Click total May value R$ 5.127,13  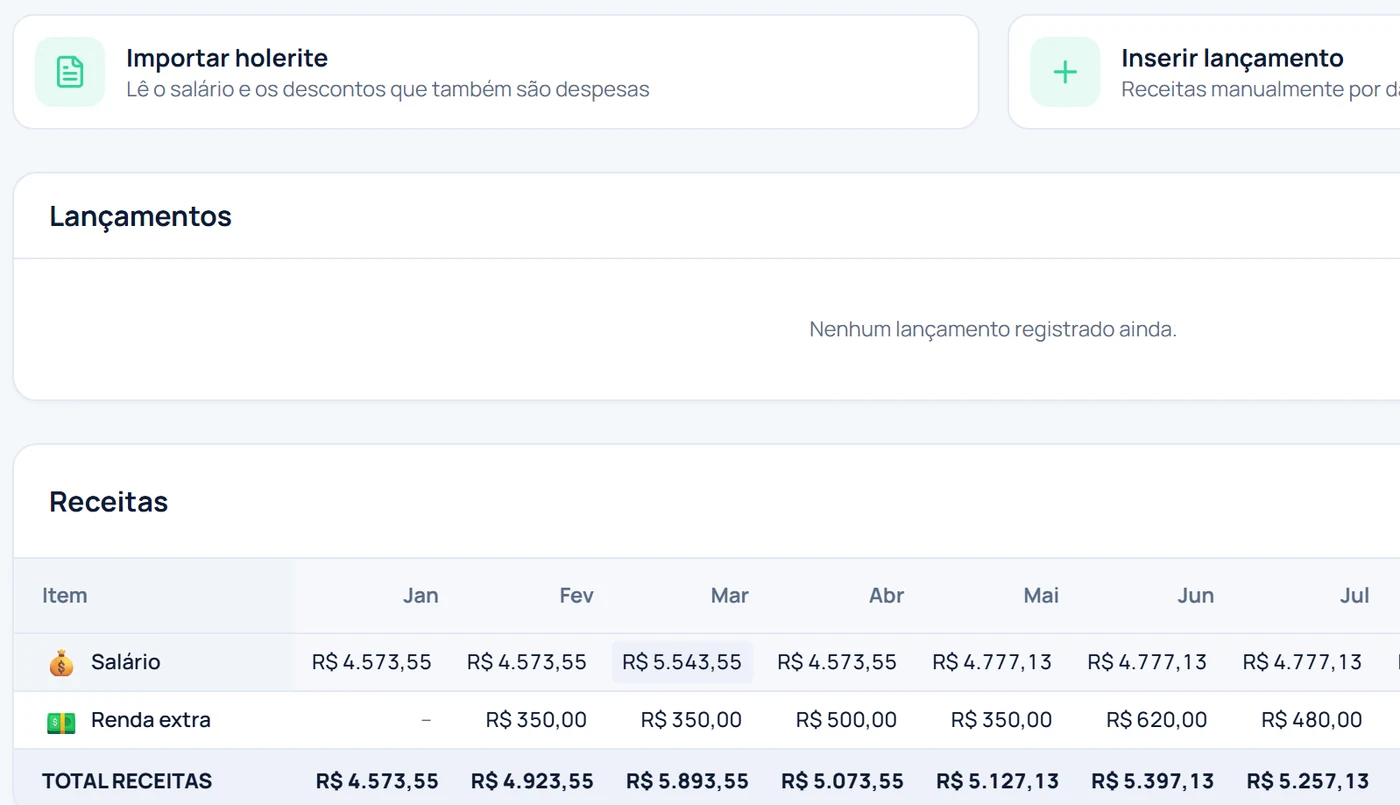tap(997, 781)
